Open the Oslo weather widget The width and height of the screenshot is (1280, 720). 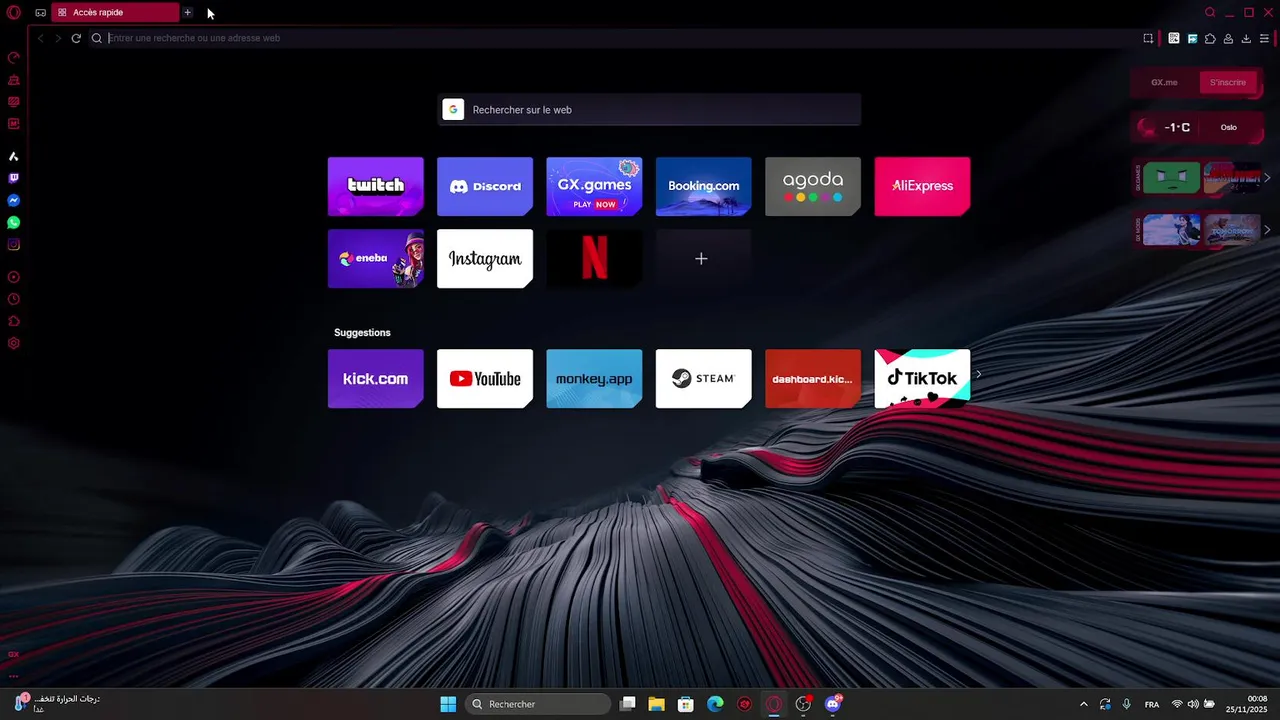1196,127
